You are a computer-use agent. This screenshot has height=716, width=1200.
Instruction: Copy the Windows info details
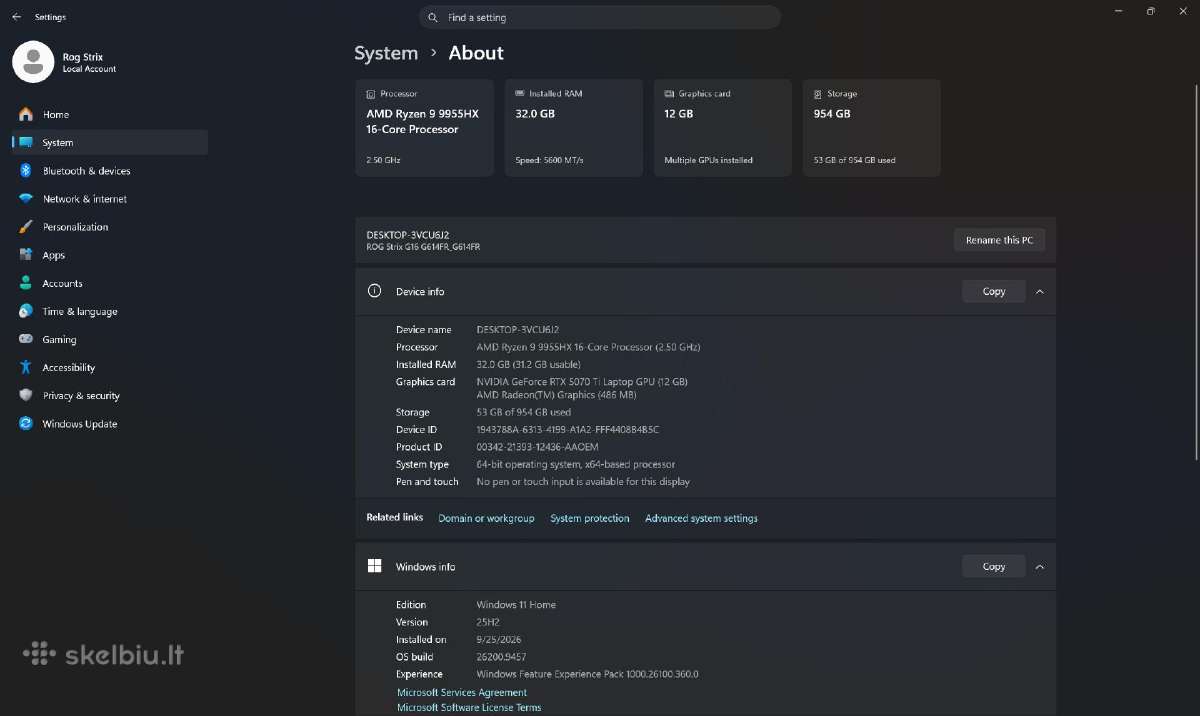(x=994, y=566)
